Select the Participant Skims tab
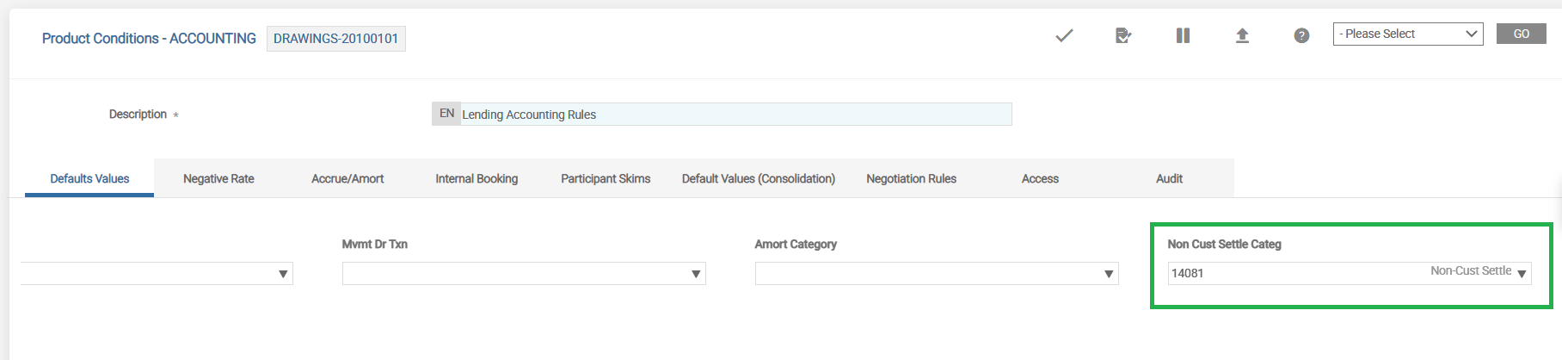The width and height of the screenshot is (1568, 360). click(606, 179)
